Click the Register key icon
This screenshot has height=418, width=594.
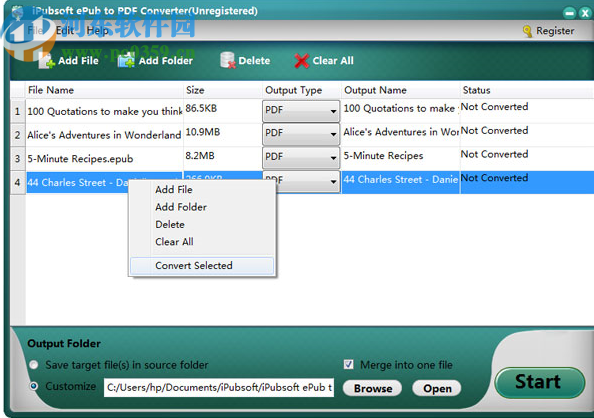tap(527, 31)
